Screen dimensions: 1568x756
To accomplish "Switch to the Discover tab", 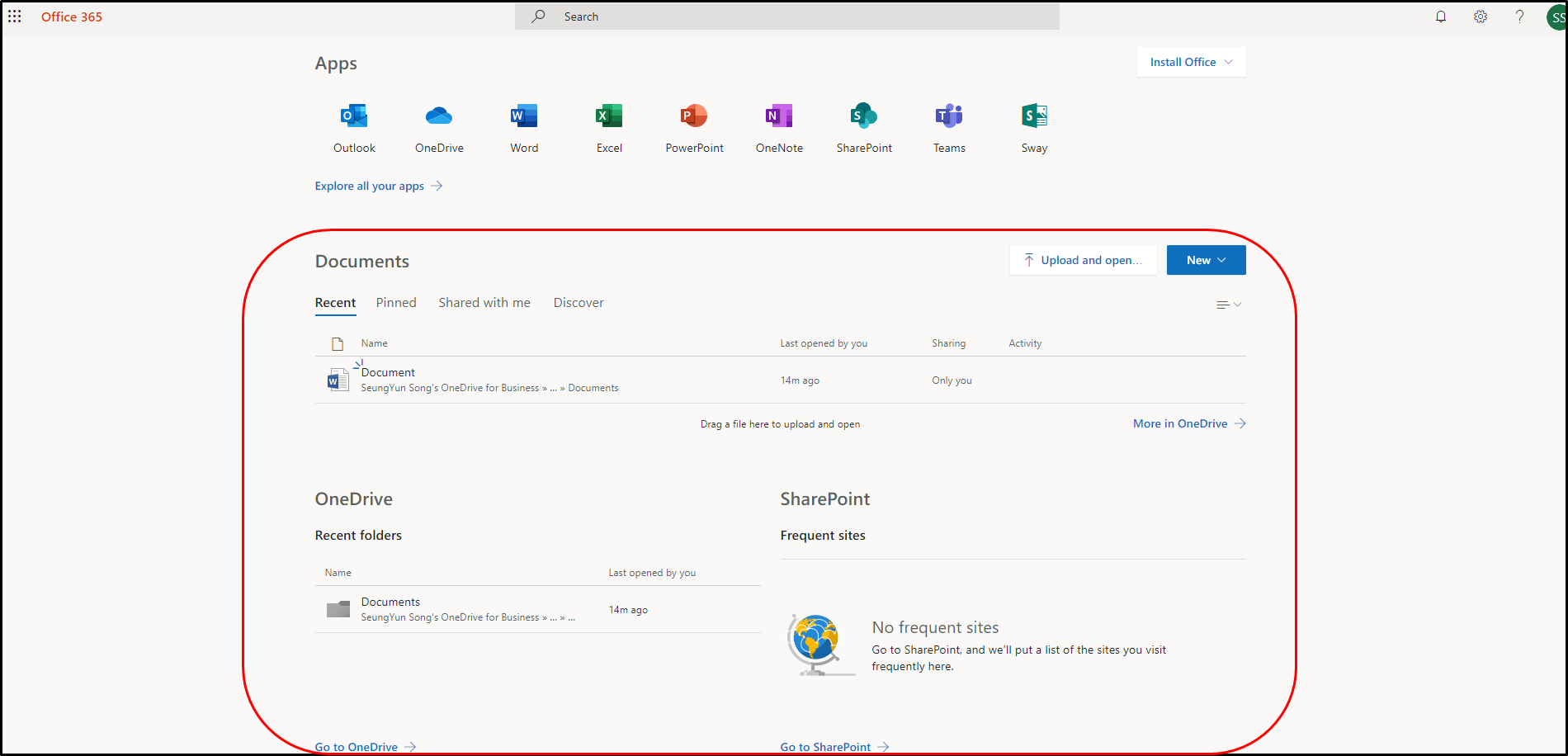I will [579, 303].
